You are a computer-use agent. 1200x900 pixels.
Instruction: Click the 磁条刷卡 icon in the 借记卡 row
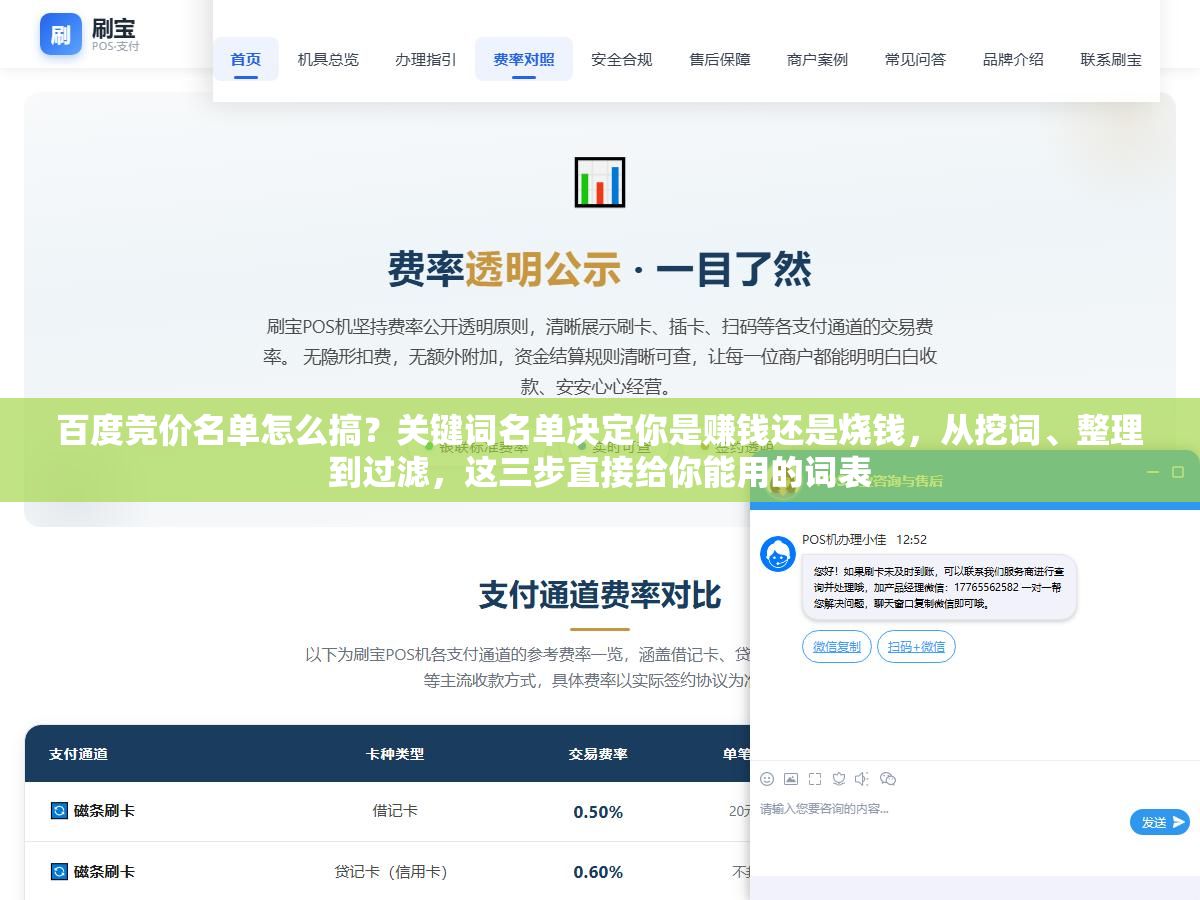[x=59, y=810]
